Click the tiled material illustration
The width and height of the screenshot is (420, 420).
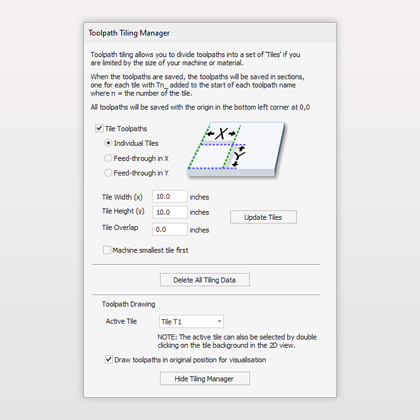[x=236, y=149]
